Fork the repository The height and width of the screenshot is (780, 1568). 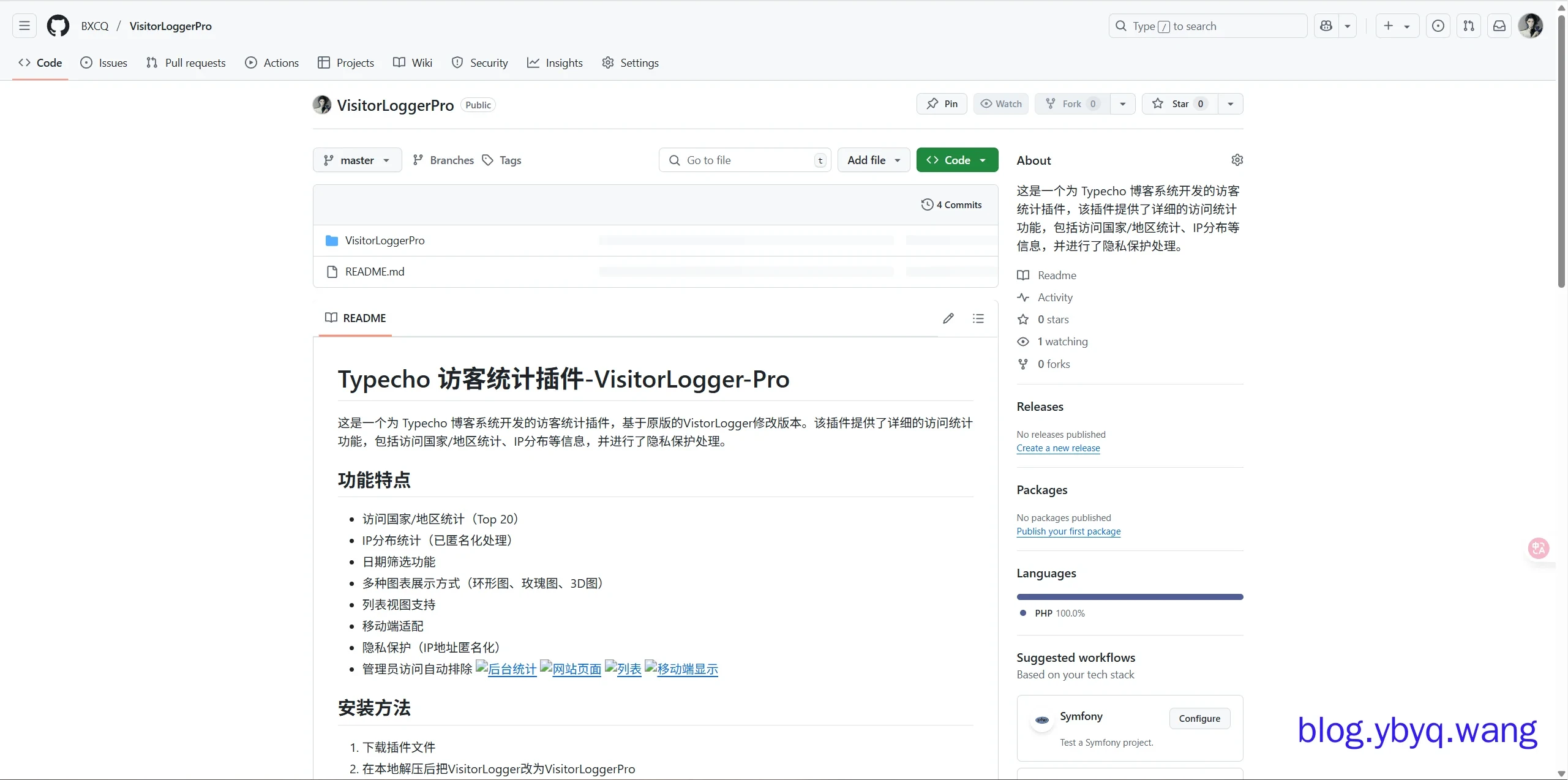[1073, 103]
